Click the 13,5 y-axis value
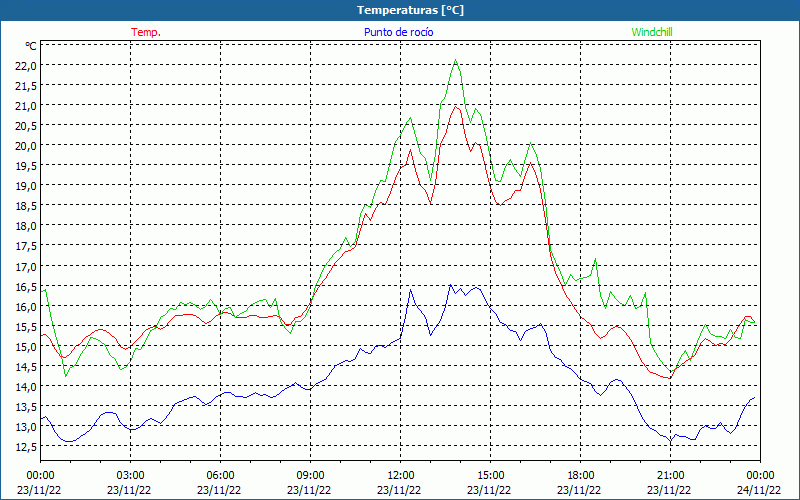The height and width of the screenshot is (500, 800). point(26,407)
